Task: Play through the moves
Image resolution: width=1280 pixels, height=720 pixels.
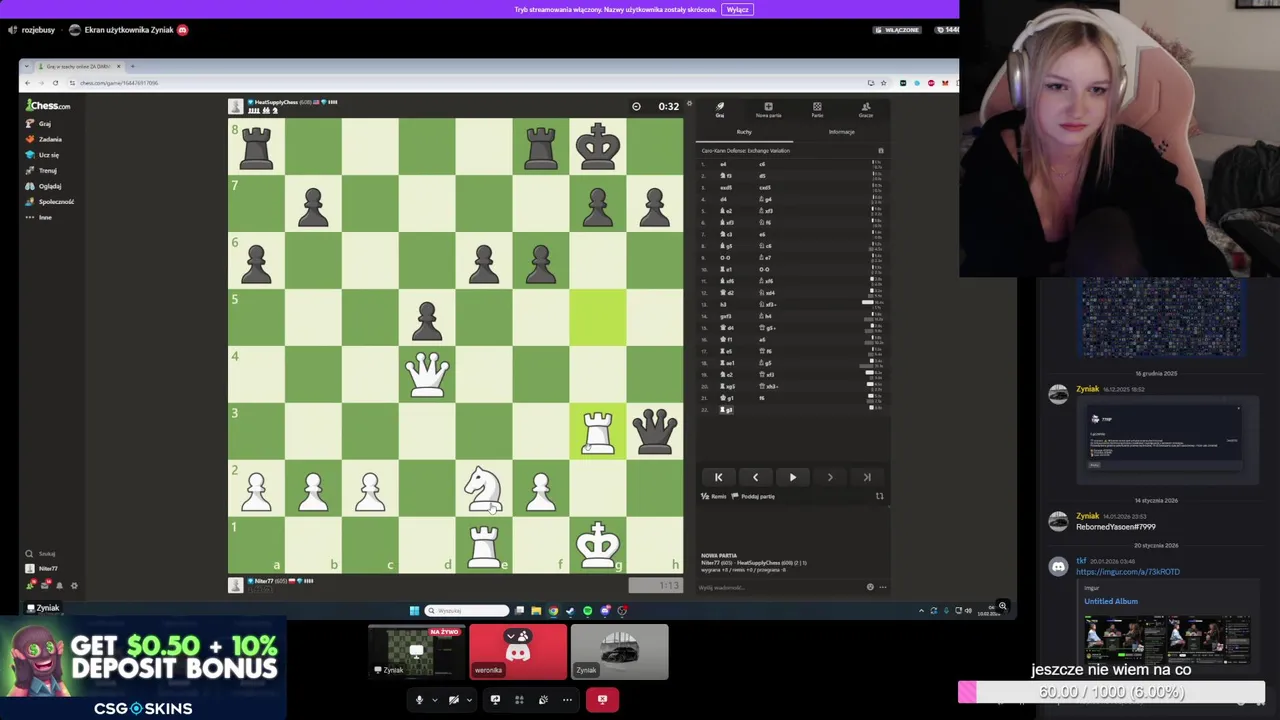Action: (792, 477)
